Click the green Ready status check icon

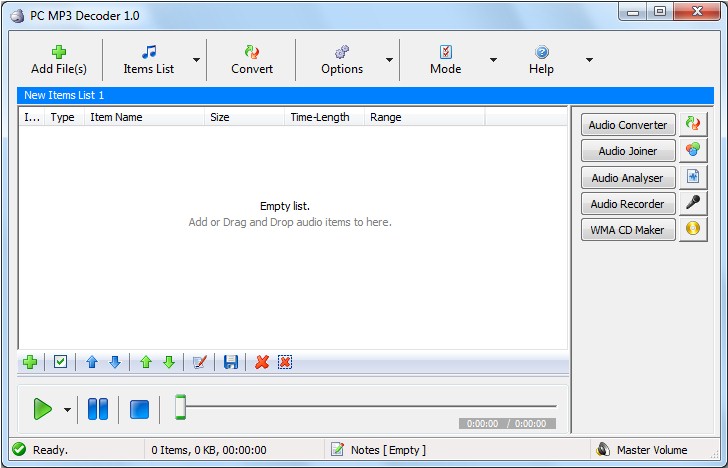coord(19,449)
